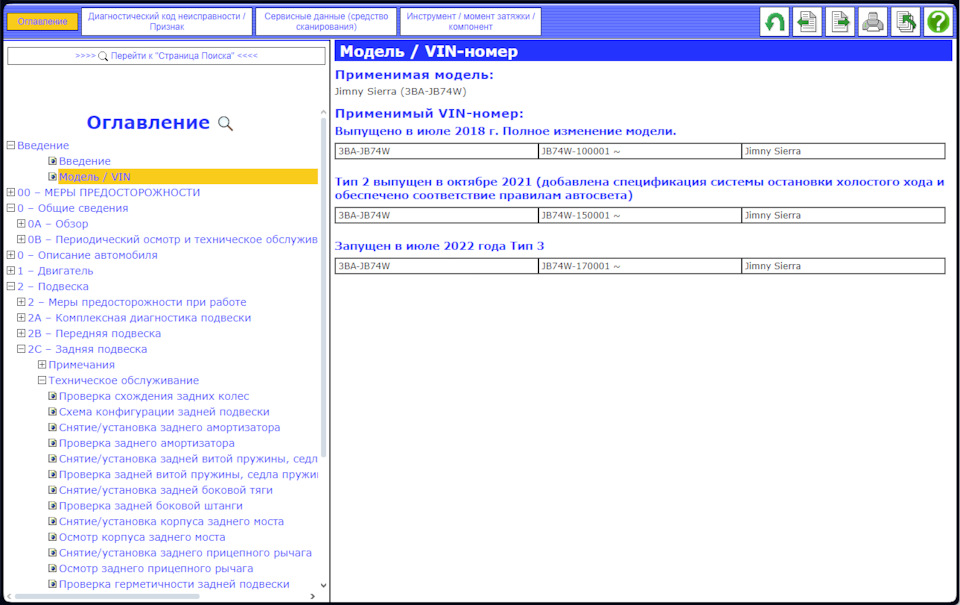Expand 1 – Двигатель section
The width and height of the screenshot is (960, 605).
(10, 271)
